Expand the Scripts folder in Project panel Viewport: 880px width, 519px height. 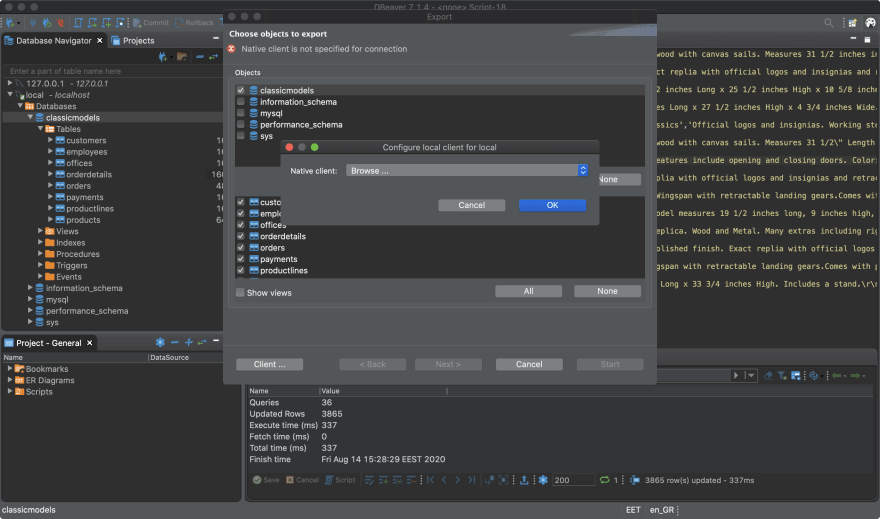click(x=10, y=391)
